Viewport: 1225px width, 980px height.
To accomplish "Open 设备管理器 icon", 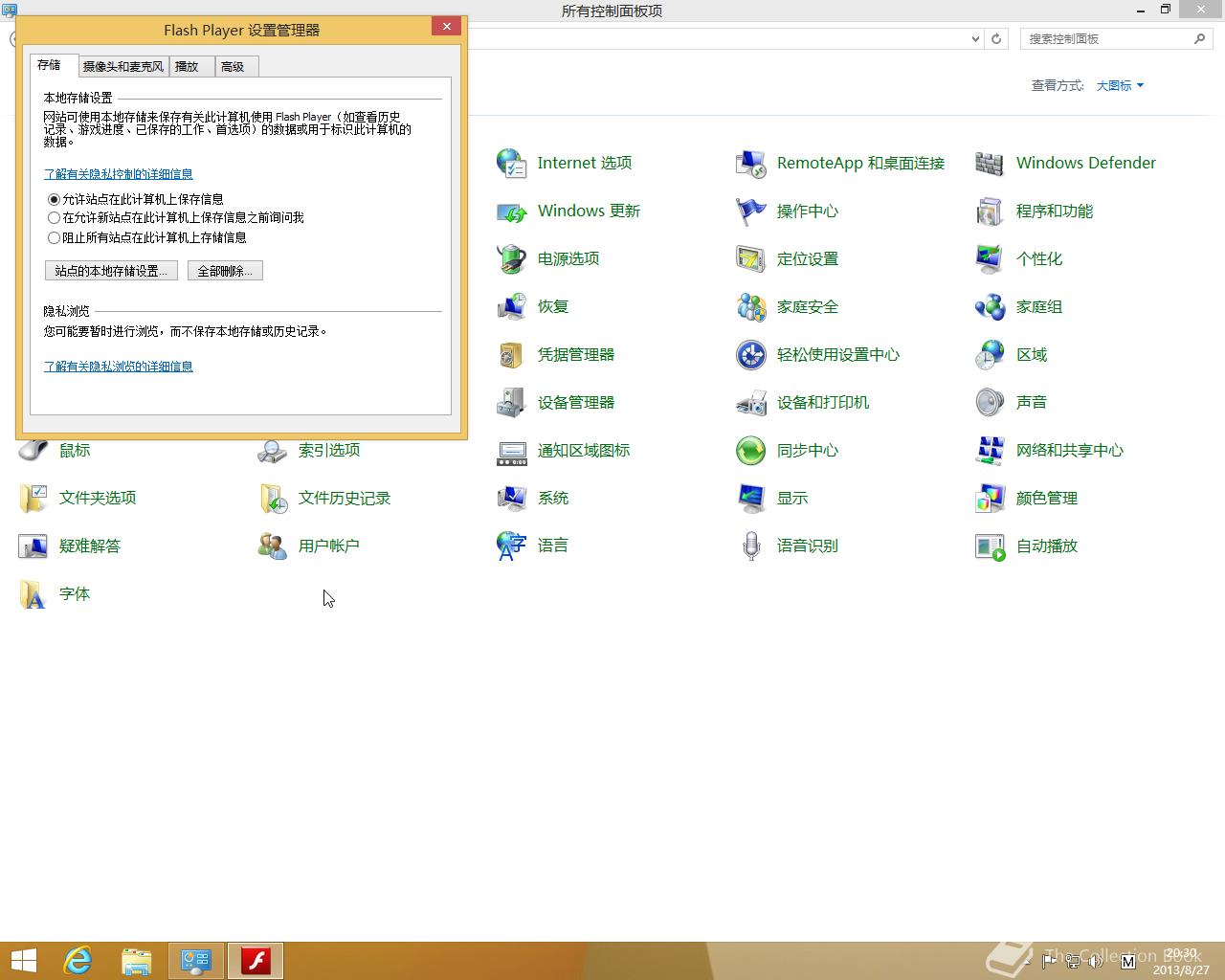I will pos(512,402).
